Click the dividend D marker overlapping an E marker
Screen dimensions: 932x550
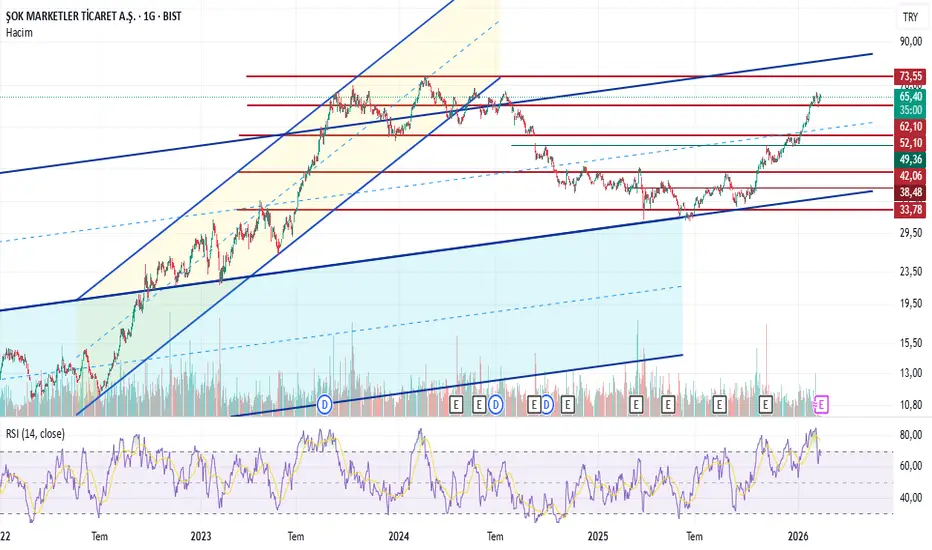[546, 405]
